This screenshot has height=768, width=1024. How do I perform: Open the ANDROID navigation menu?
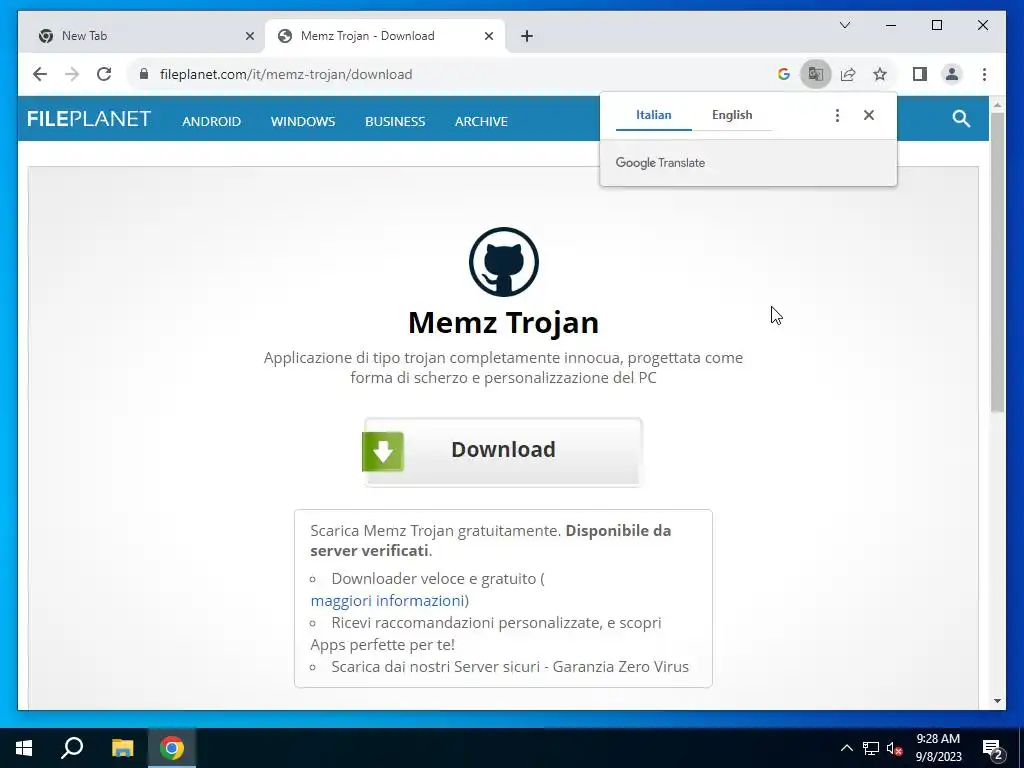coord(212,121)
